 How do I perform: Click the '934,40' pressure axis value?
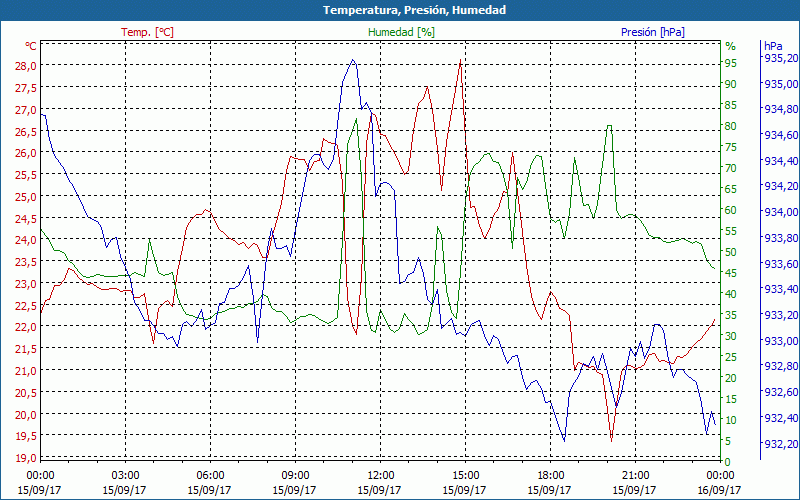781,161
